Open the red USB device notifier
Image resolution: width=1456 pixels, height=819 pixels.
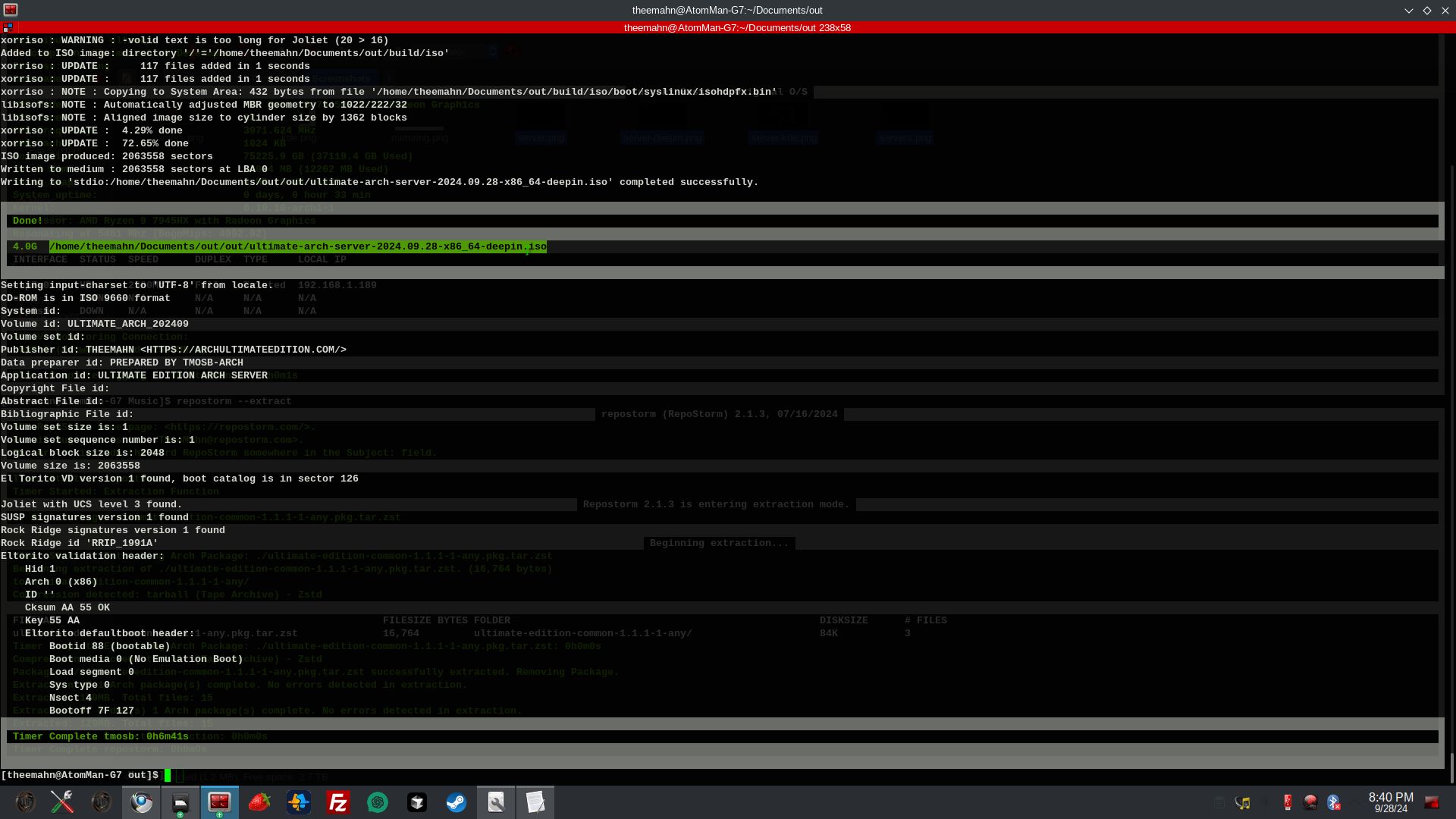[1288, 802]
